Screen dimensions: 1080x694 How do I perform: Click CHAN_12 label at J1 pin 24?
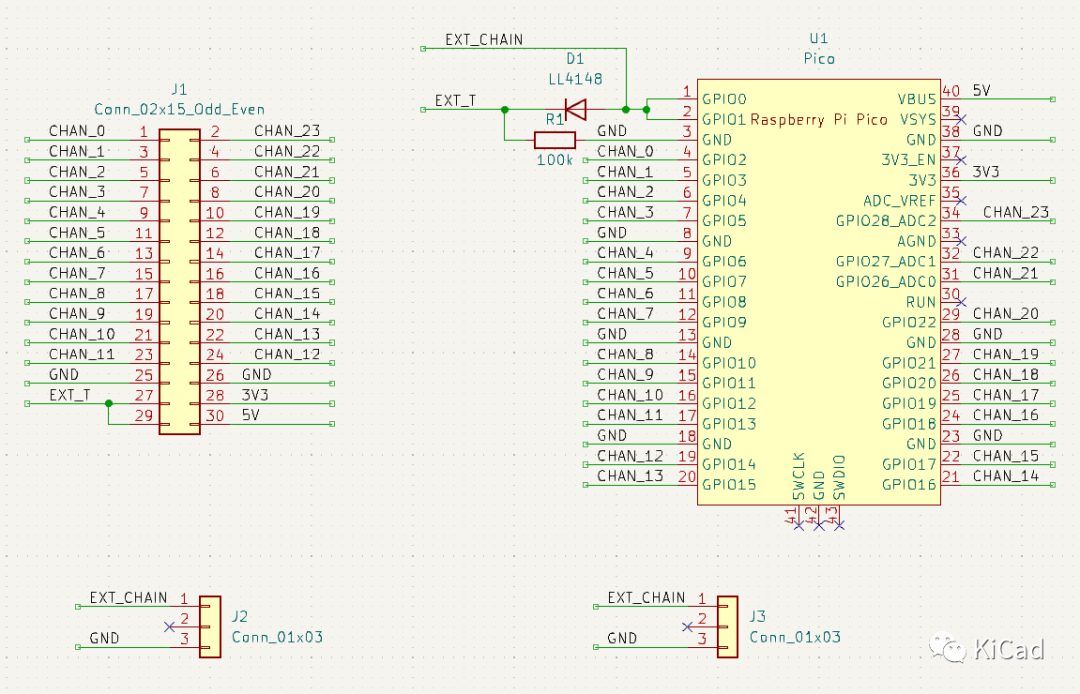click(x=287, y=354)
